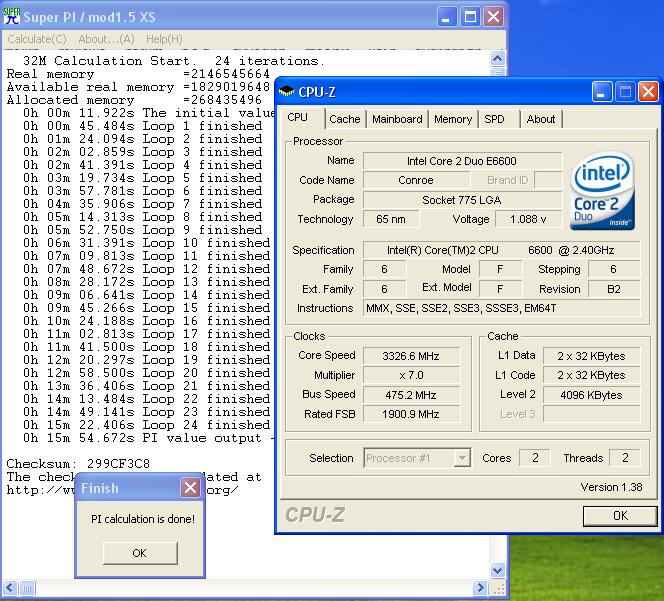664x601 pixels.
Task: Click the Checksum: 299CF3C8 line
Action: tap(78, 463)
